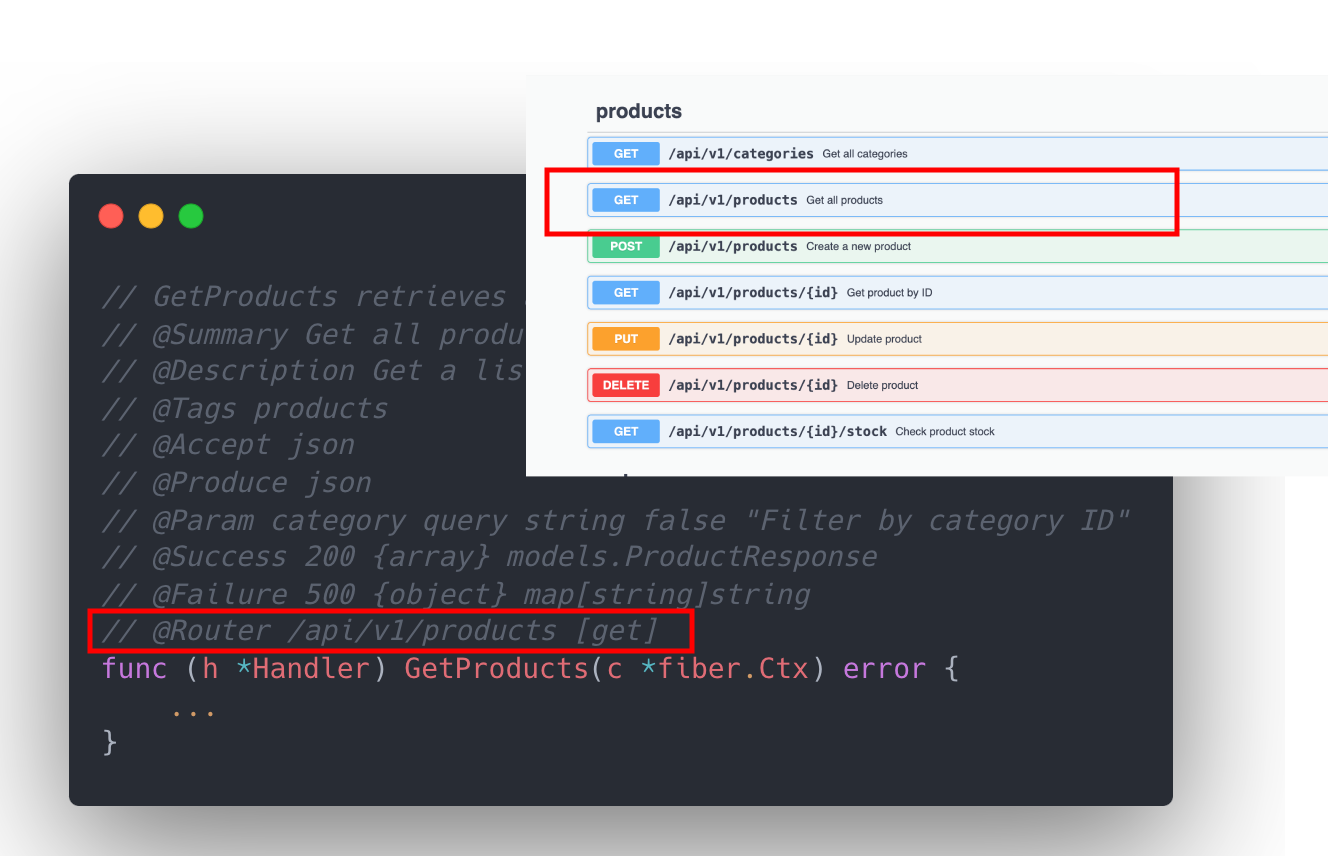
Task: Click the PUT badge for updating a product
Action: tap(624, 338)
